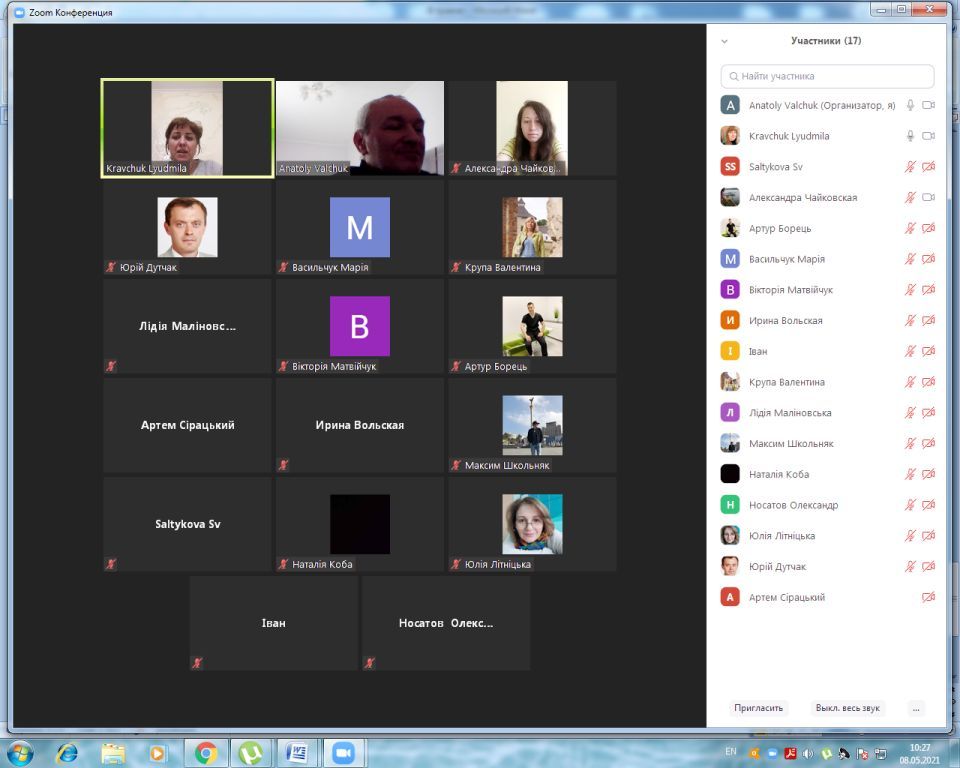Click camera icon for Александра Чайковская in list
Viewport: 960px width, 768px height.
coord(928,198)
